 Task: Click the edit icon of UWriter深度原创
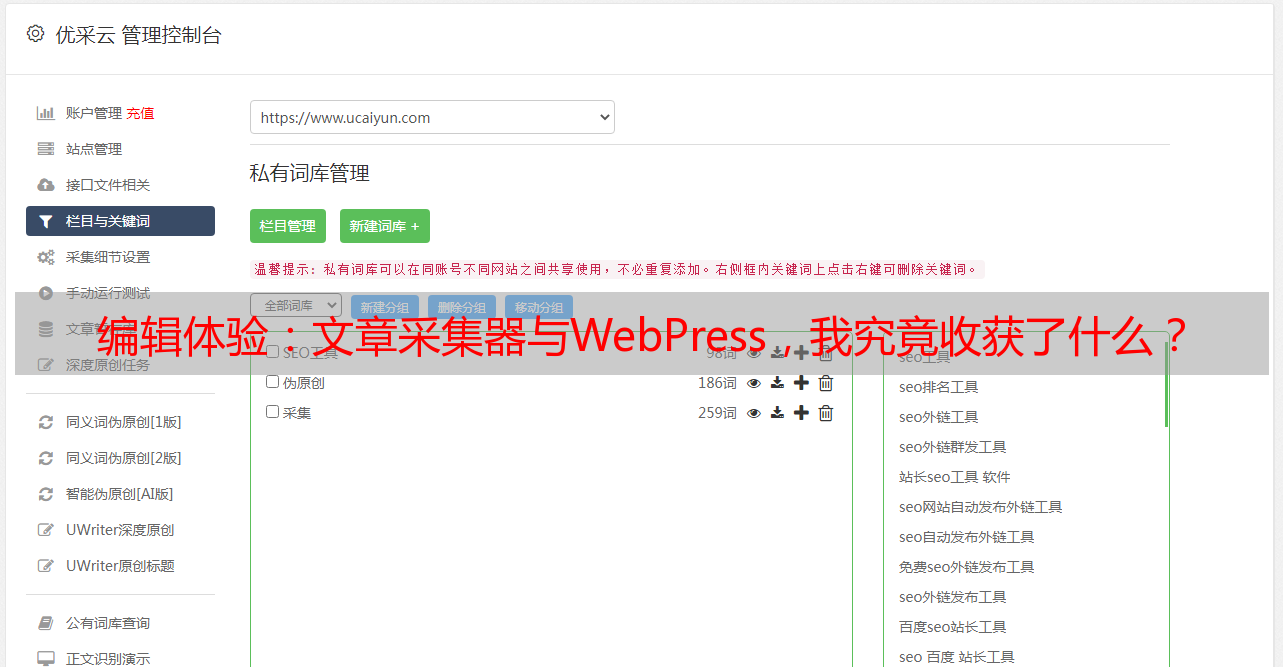(x=45, y=530)
